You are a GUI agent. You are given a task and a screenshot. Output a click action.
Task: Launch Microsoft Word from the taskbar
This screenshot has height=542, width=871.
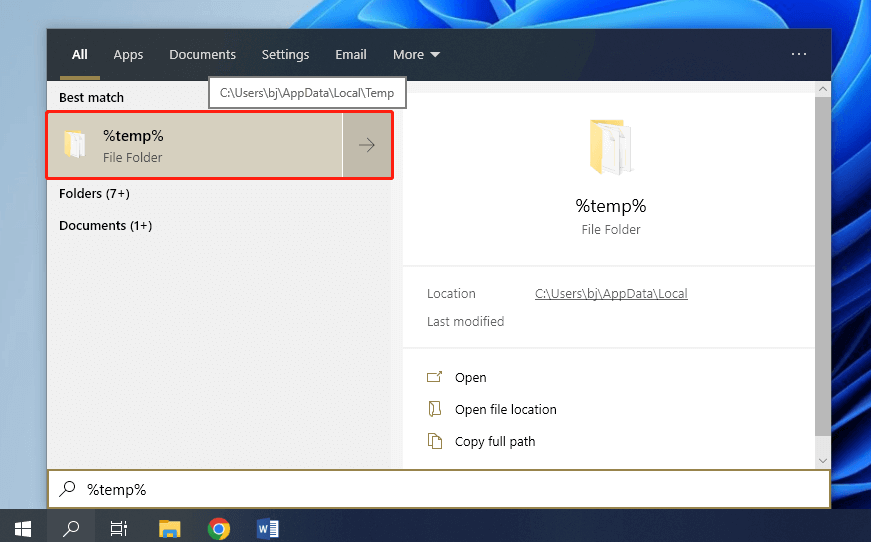tap(267, 528)
